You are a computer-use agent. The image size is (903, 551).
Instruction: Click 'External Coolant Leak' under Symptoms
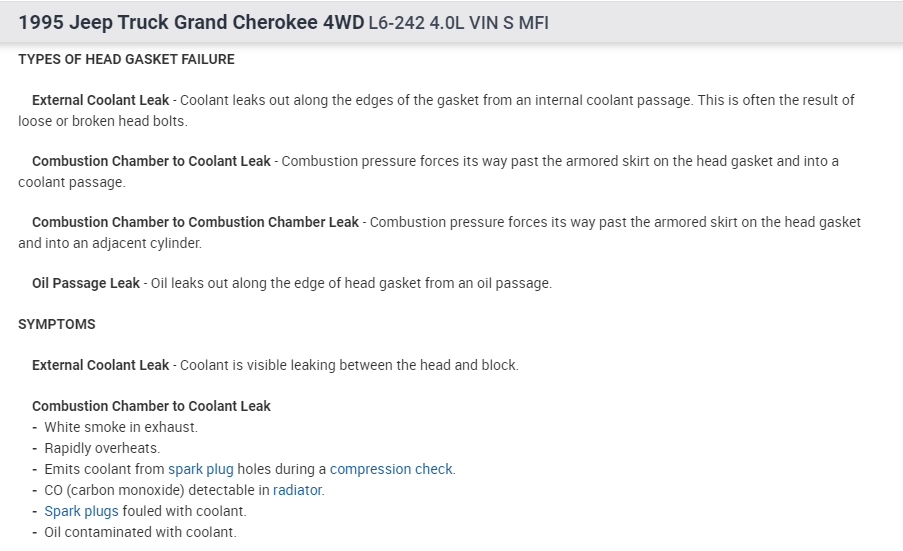click(x=100, y=366)
